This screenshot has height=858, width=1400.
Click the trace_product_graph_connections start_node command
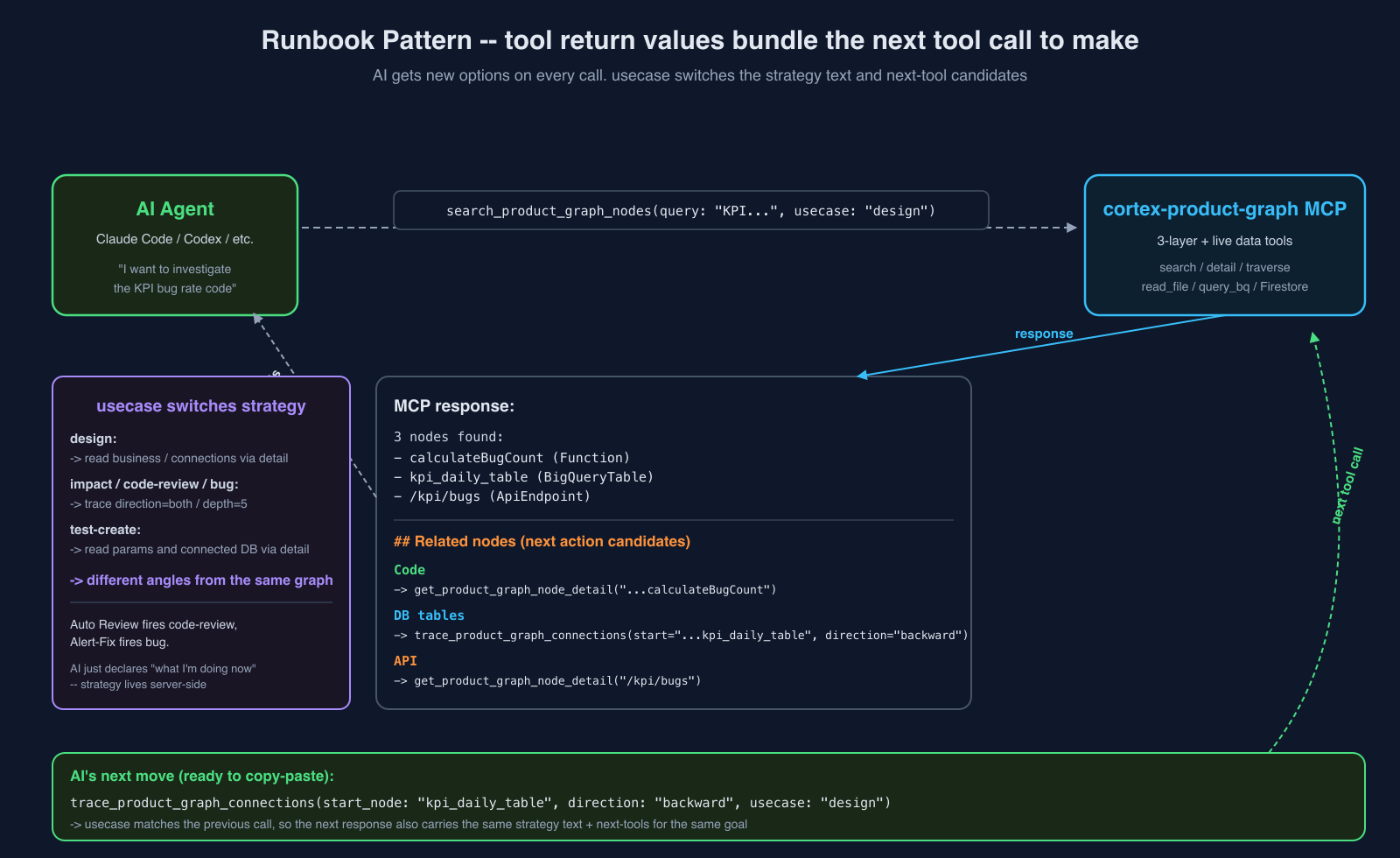[480, 803]
